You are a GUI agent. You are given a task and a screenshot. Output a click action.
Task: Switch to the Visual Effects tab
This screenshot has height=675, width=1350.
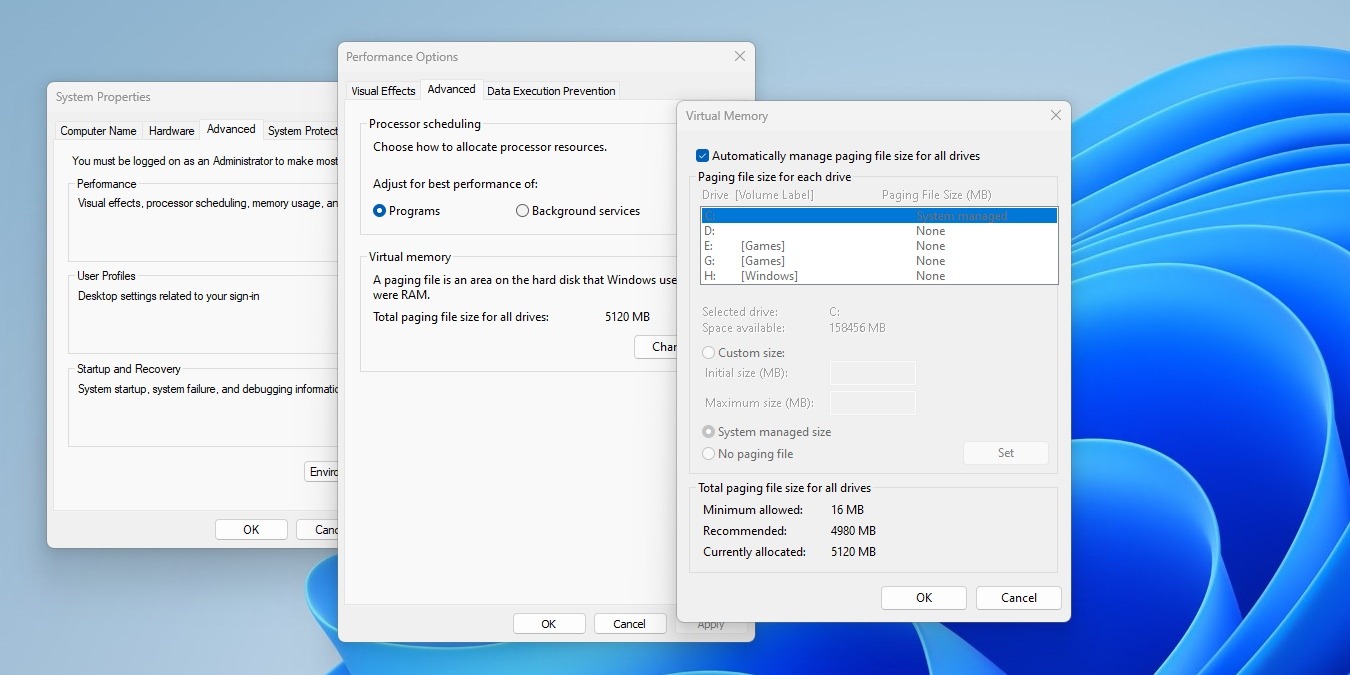coord(383,90)
